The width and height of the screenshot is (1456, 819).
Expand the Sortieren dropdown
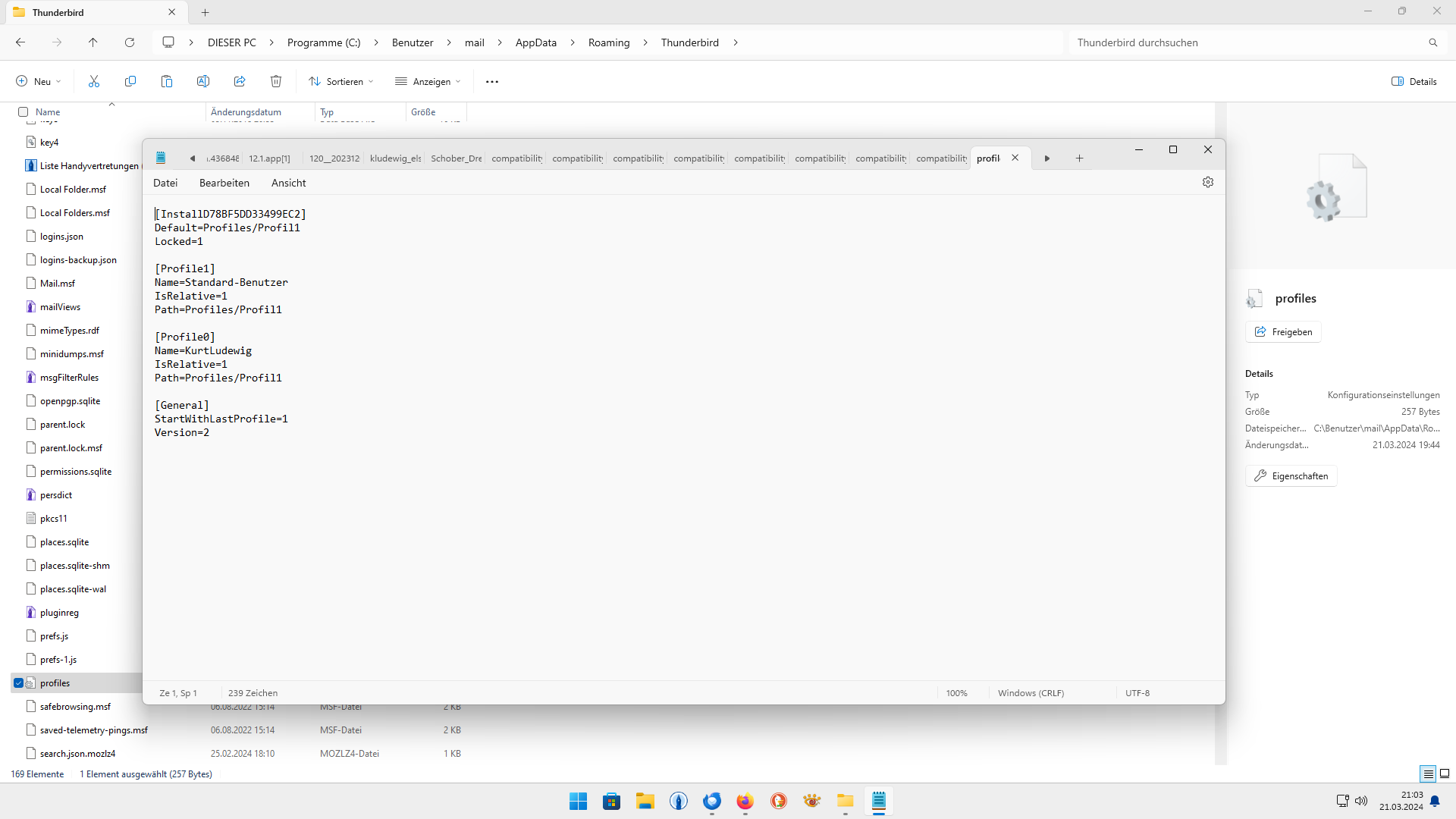(341, 81)
